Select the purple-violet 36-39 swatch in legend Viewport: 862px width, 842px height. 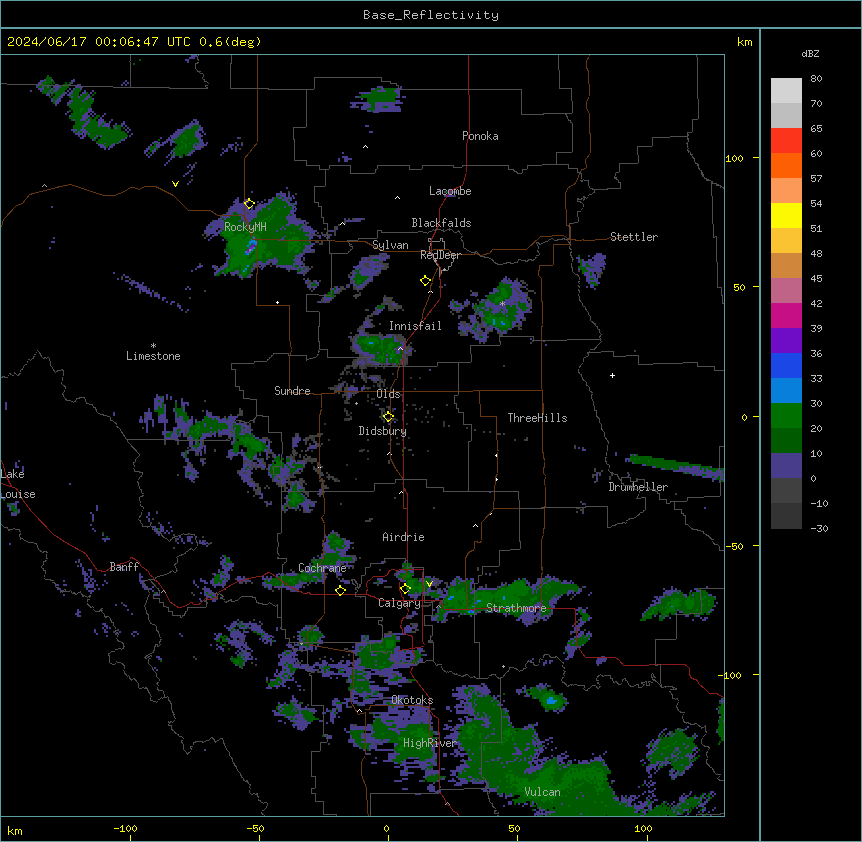pyautogui.click(x=786, y=340)
